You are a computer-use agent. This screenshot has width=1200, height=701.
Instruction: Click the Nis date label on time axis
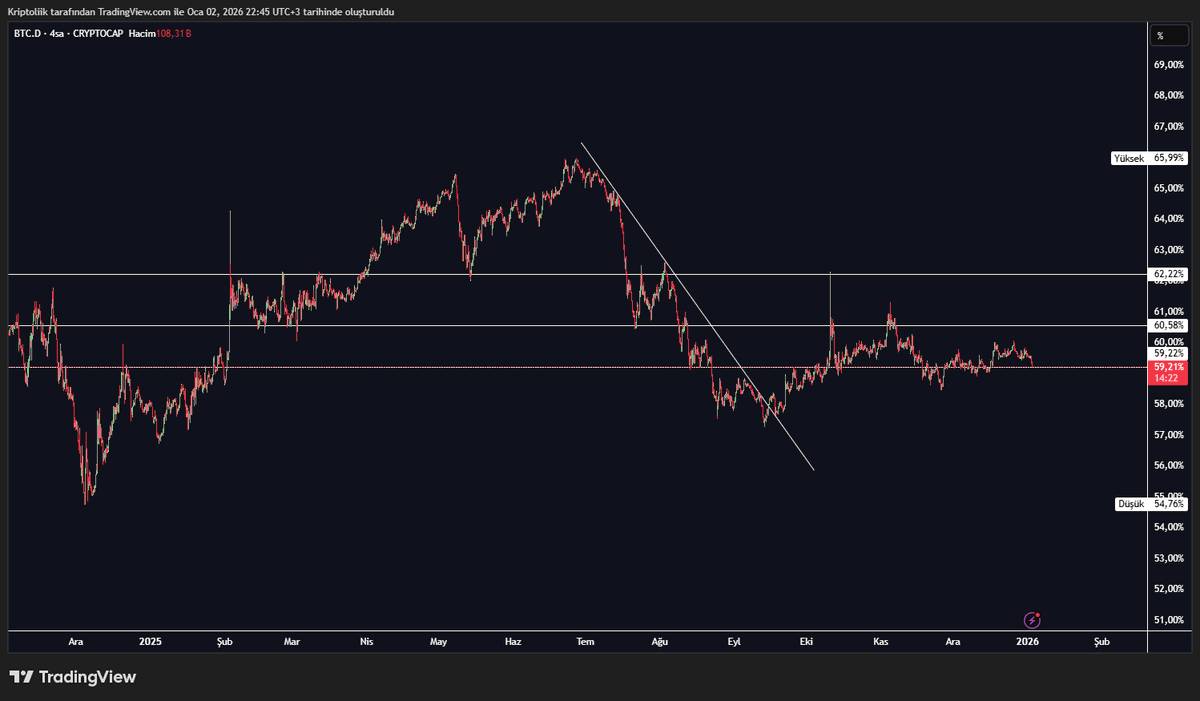coord(366,641)
